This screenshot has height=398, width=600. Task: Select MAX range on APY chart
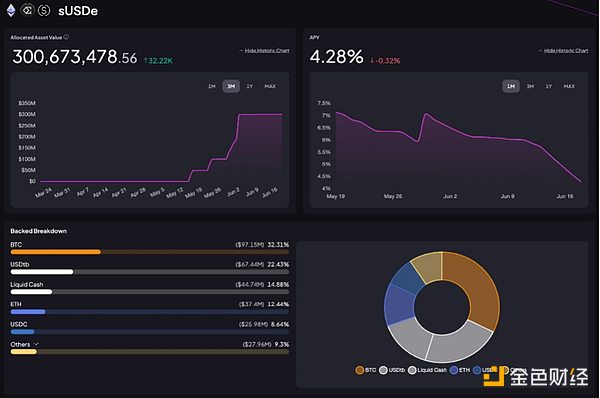pyautogui.click(x=569, y=86)
